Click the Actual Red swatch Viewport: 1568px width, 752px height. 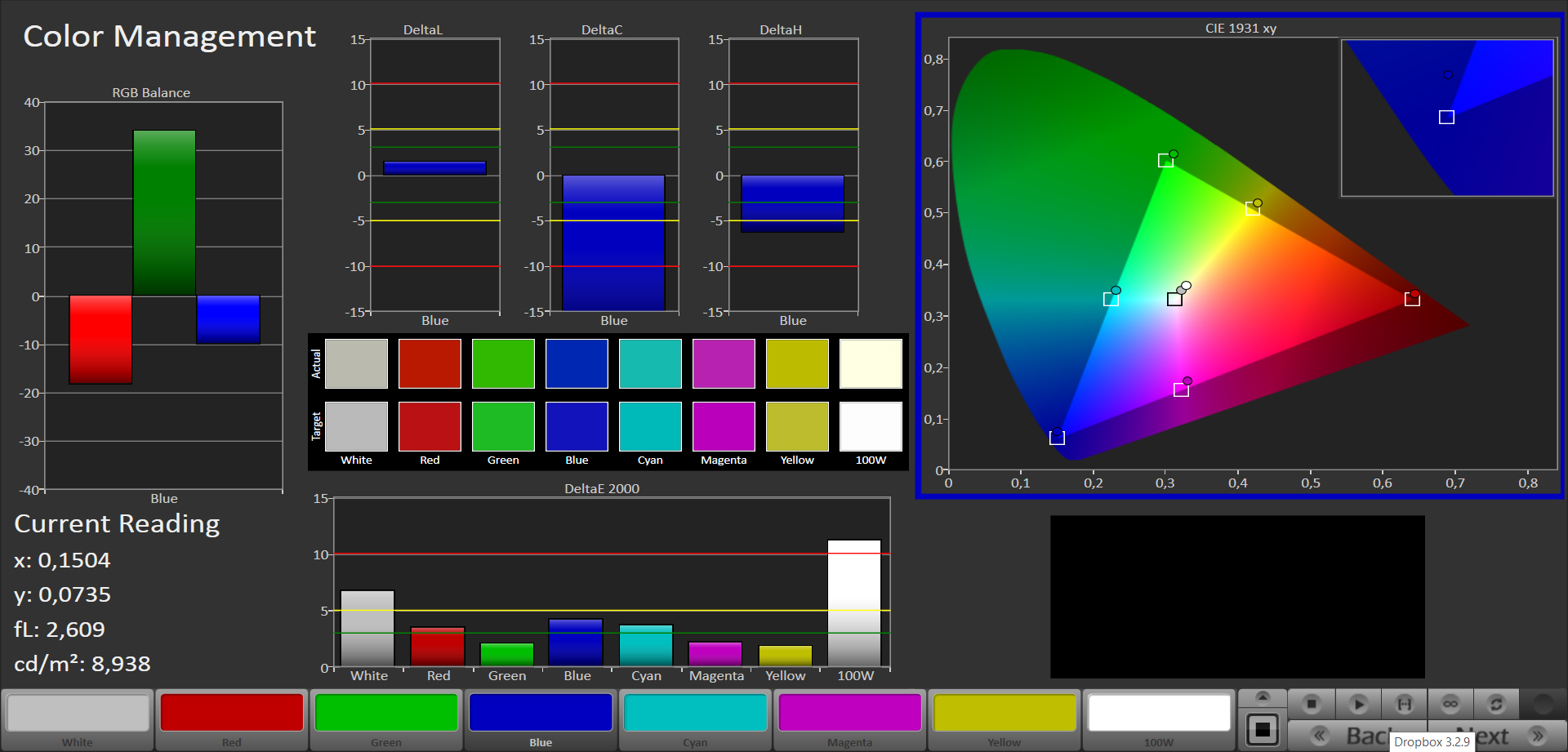click(430, 363)
